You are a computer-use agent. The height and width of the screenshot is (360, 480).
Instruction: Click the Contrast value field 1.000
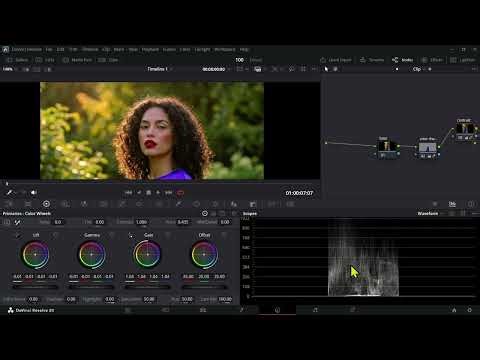click(x=141, y=222)
